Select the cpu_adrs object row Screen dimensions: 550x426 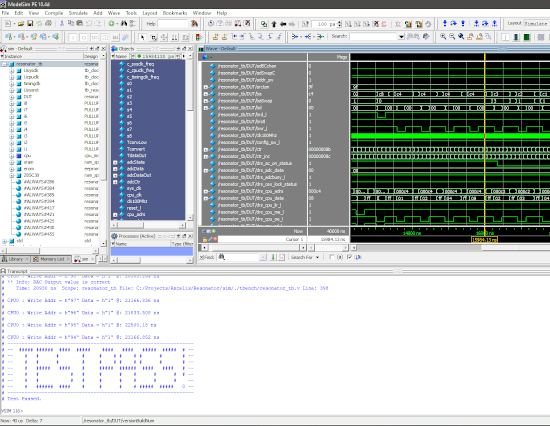[136, 214]
